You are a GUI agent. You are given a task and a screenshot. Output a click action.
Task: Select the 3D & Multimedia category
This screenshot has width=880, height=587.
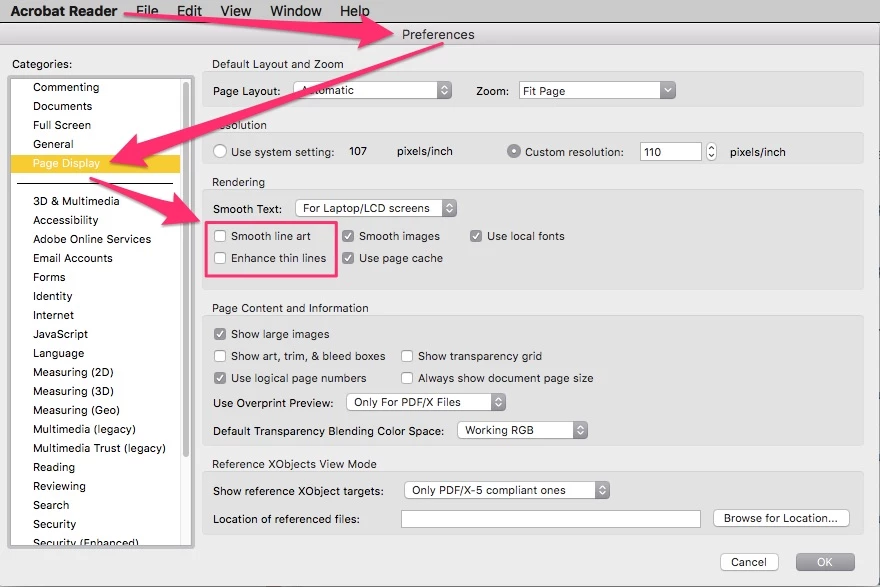[x=76, y=201]
